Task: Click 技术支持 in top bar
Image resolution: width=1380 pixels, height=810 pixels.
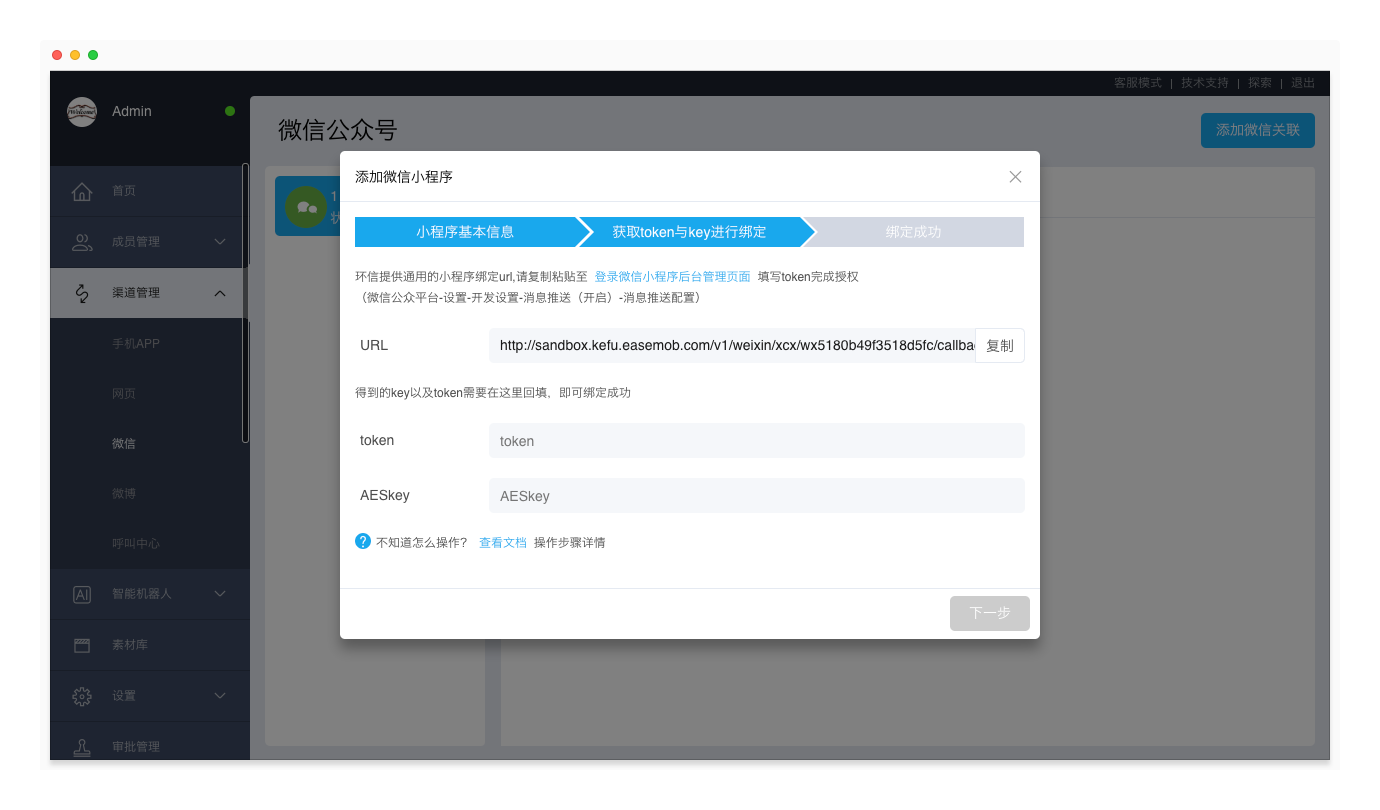Action: point(1205,83)
